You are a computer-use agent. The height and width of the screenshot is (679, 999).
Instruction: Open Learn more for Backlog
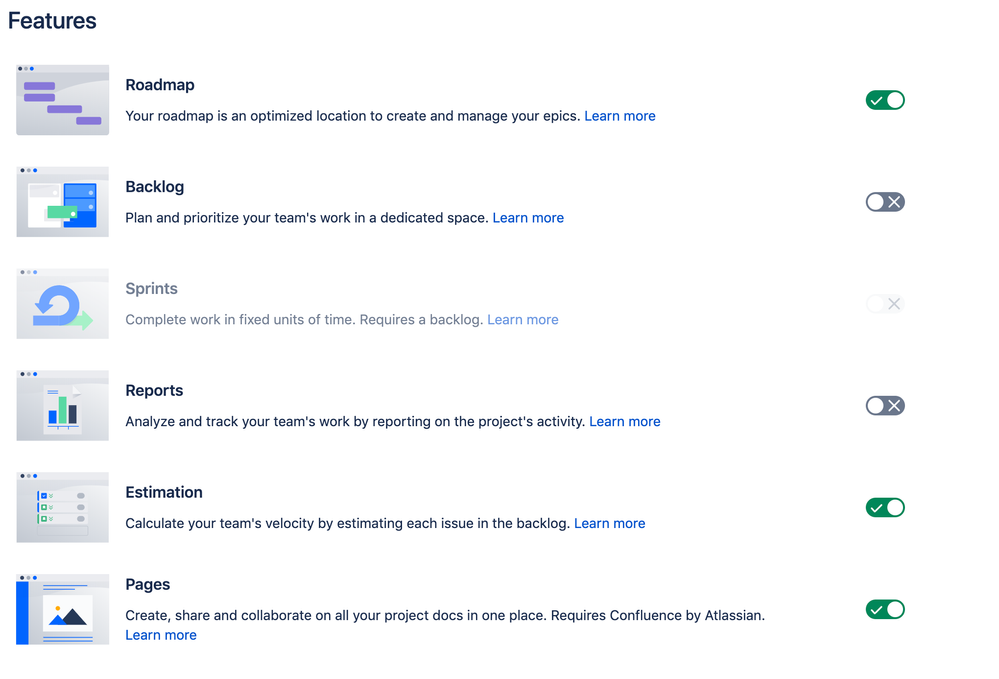click(528, 217)
